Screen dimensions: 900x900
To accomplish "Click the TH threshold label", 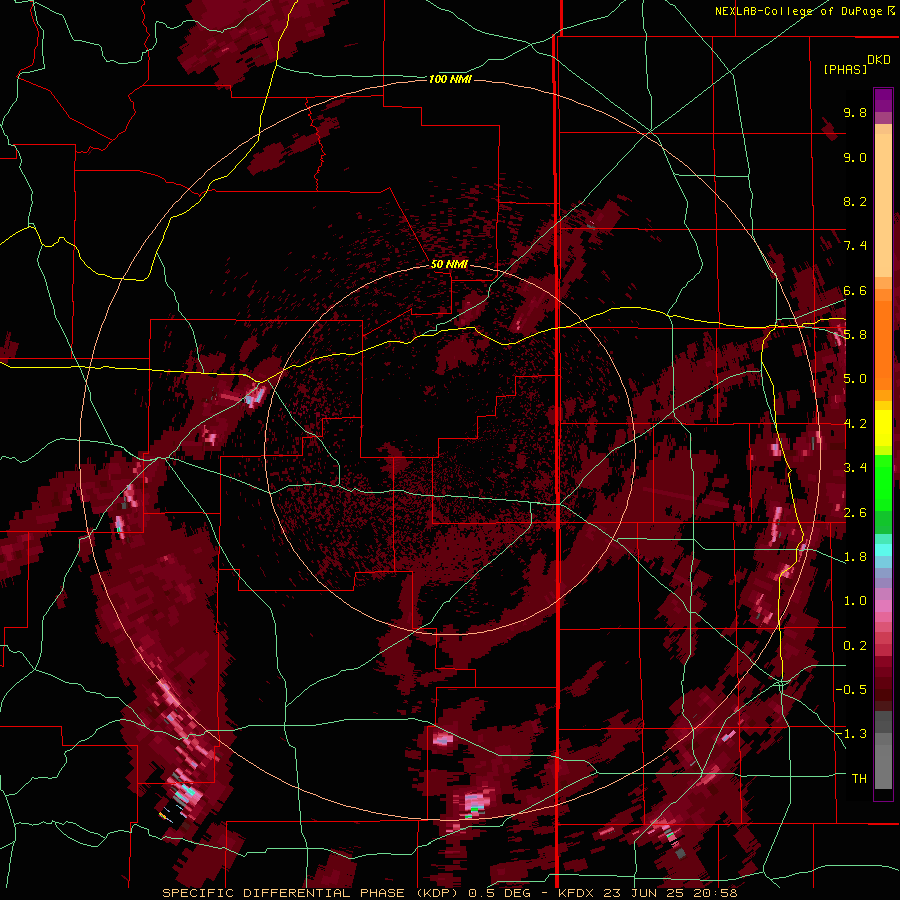I will pos(859,779).
